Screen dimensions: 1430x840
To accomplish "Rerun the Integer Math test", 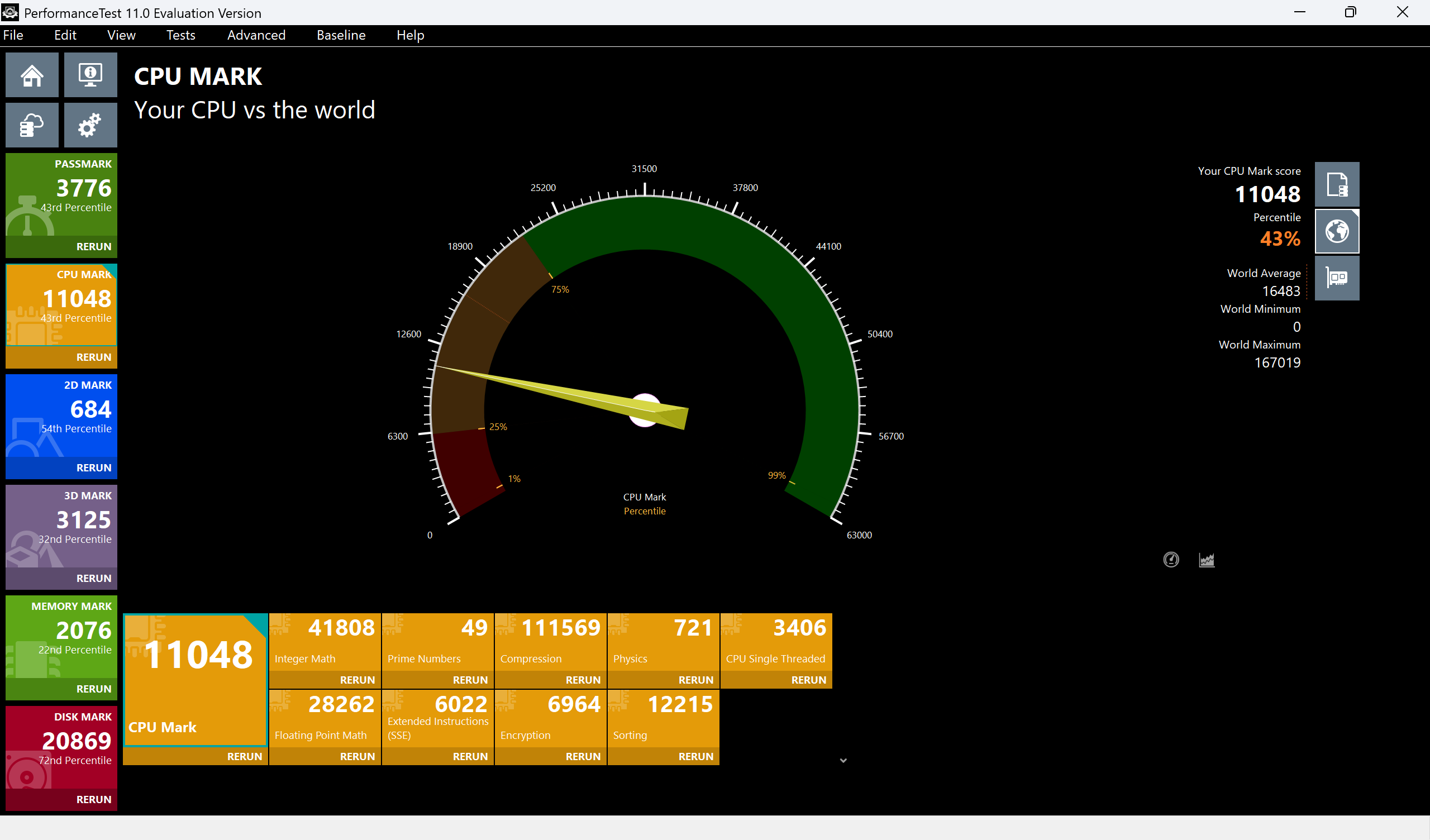I will click(357, 679).
